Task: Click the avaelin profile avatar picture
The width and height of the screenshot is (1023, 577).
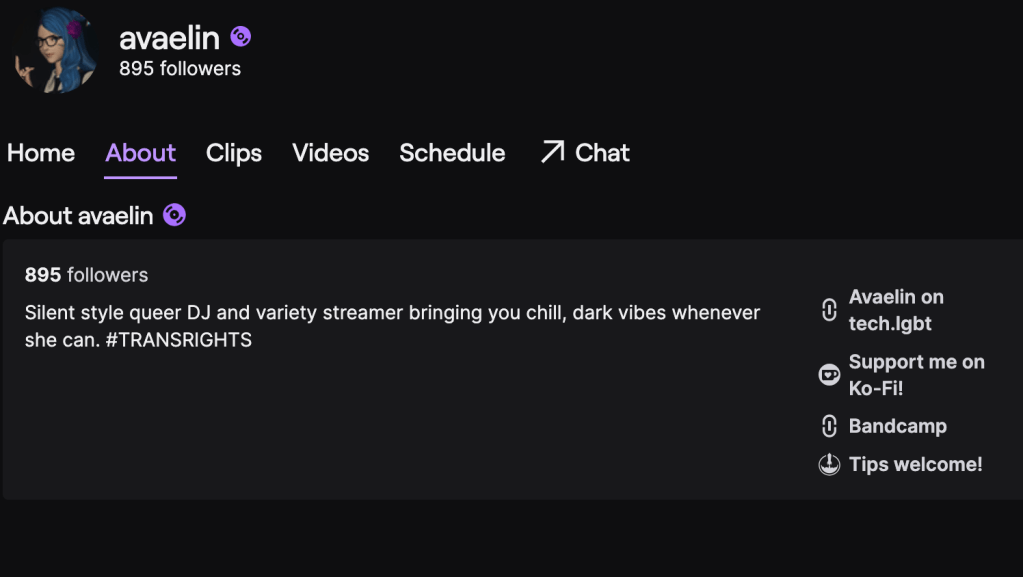Action: [56, 52]
